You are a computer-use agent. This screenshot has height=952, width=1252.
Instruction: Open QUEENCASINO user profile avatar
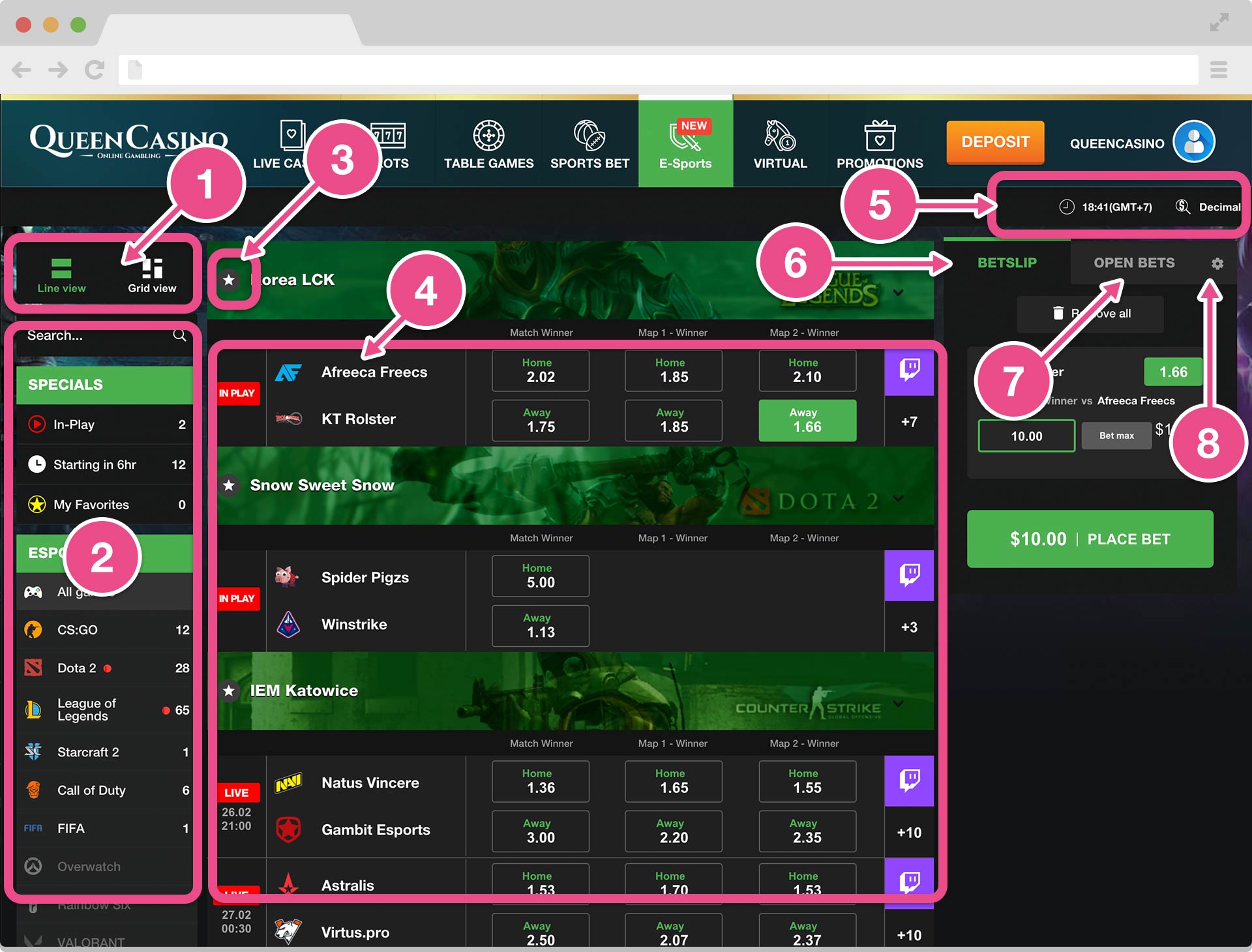pos(1194,141)
